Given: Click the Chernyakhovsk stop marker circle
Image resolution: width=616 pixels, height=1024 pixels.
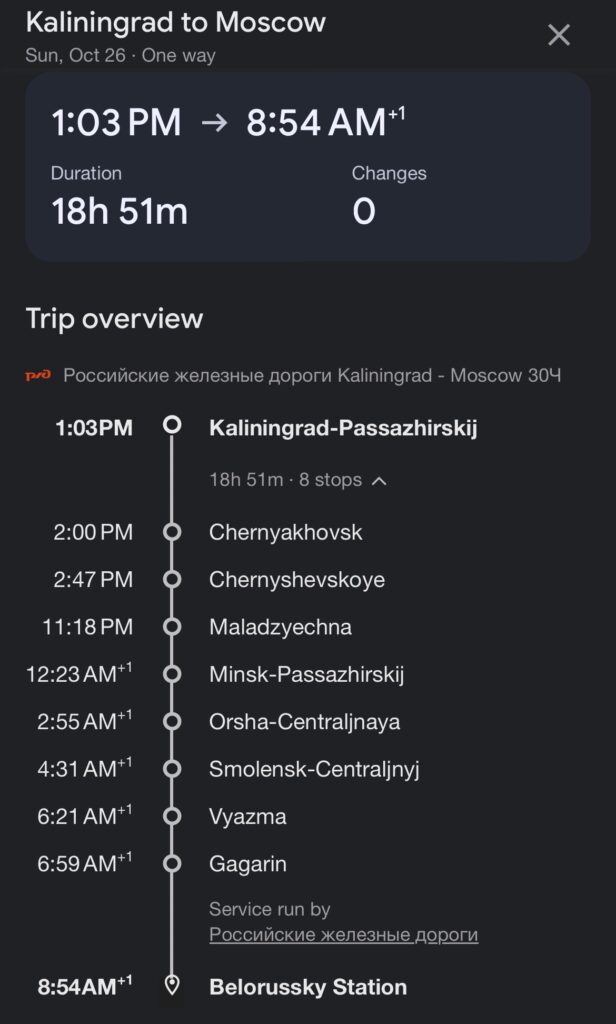Looking at the screenshot, I should tap(172, 532).
